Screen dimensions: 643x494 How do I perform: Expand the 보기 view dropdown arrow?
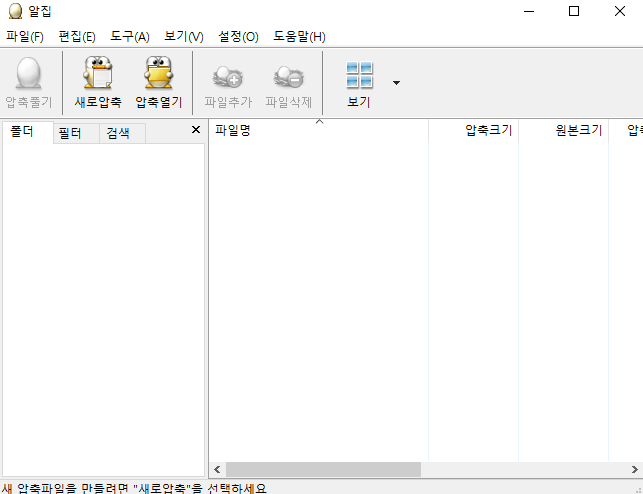click(x=396, y=83)
